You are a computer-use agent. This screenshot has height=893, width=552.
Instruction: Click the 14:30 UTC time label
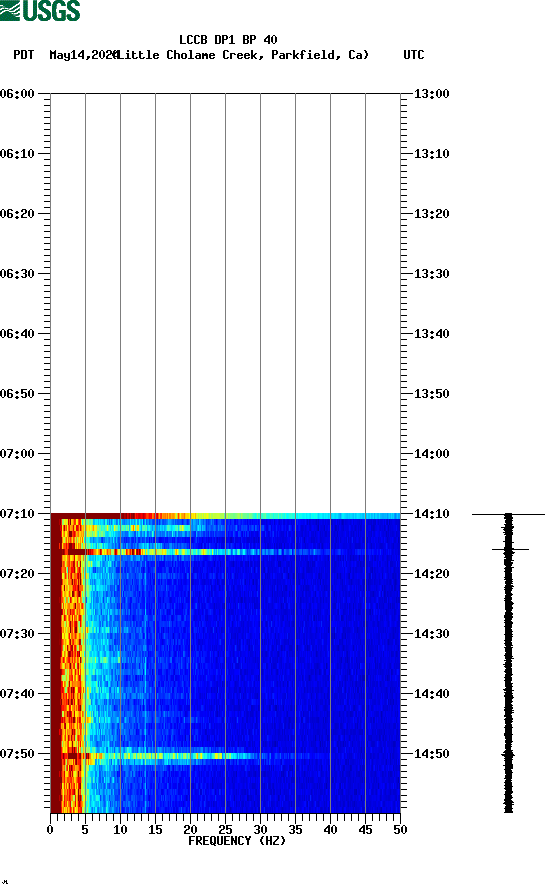(431, 634)
